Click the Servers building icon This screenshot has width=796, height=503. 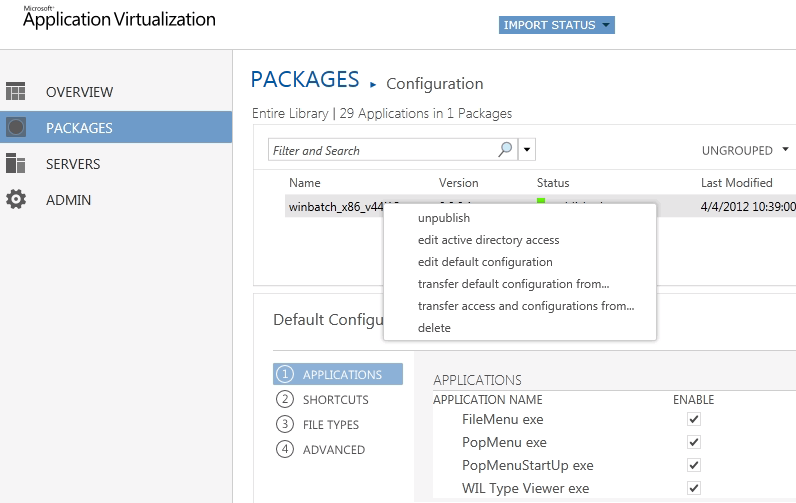click(15, 163)
